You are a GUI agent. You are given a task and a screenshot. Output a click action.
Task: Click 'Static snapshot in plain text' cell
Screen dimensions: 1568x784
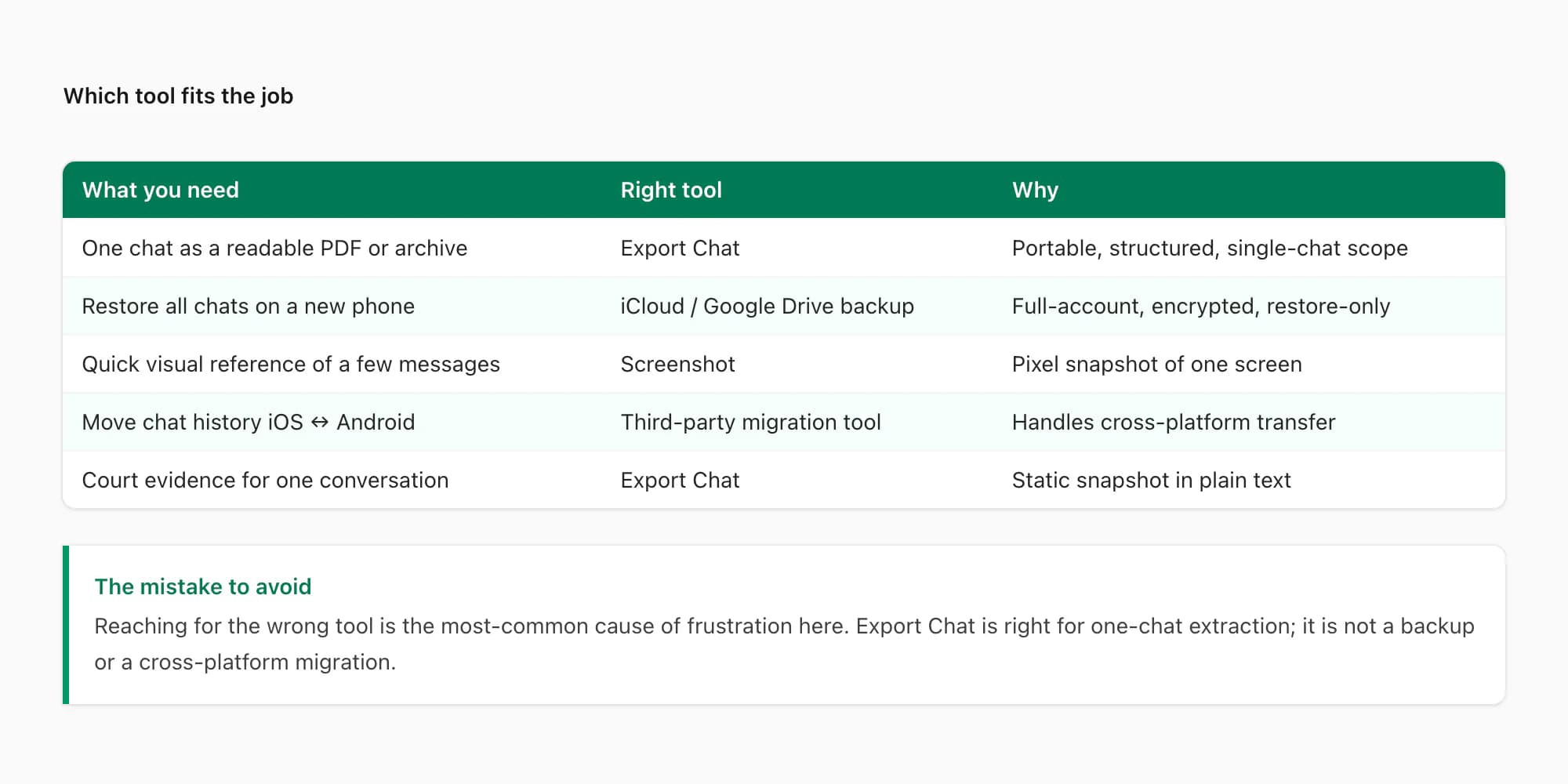[x=1151, y=480]
